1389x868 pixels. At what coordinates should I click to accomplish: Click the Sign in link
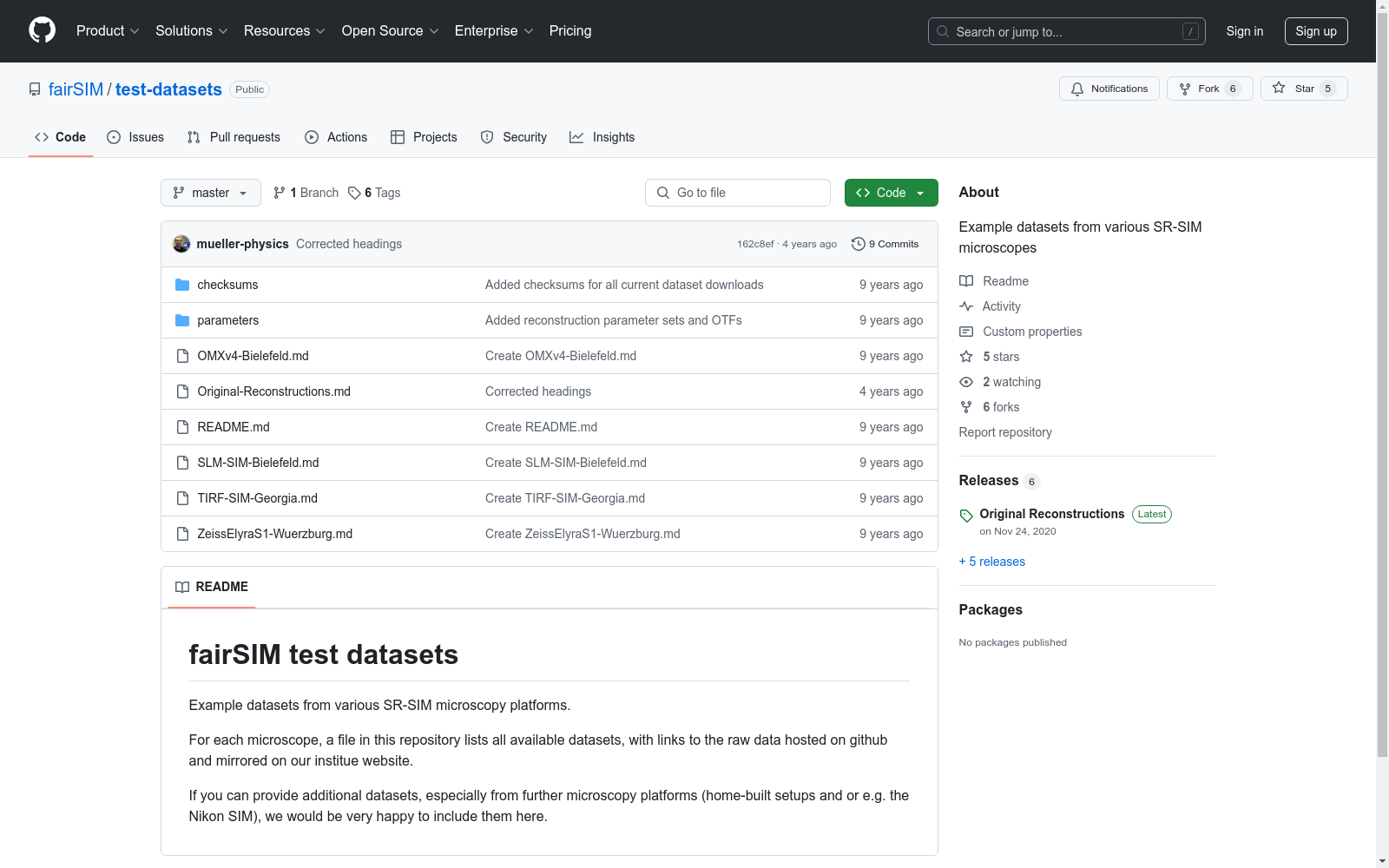point(1245,31)
